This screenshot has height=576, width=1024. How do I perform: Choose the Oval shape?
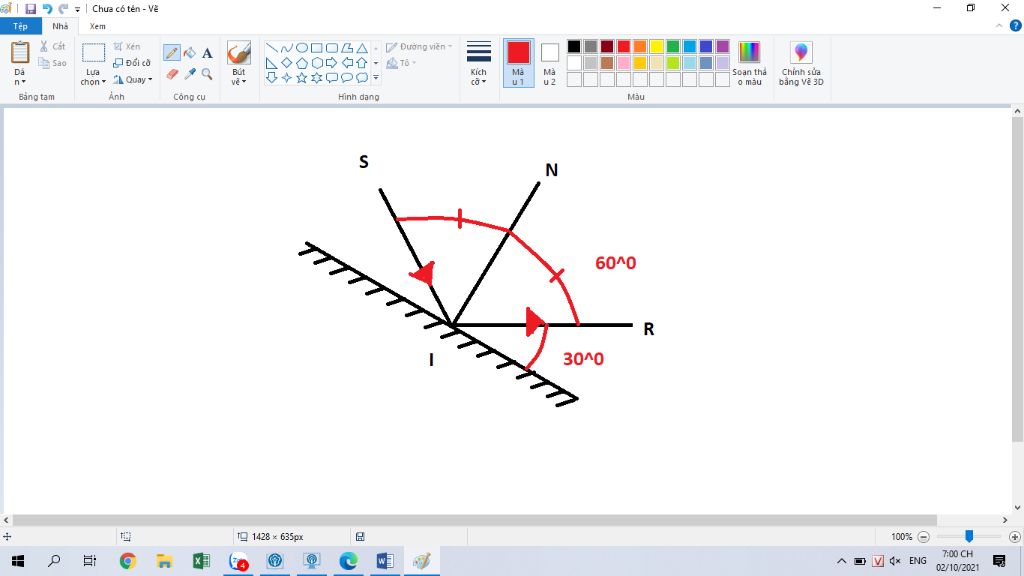point(302,48)
